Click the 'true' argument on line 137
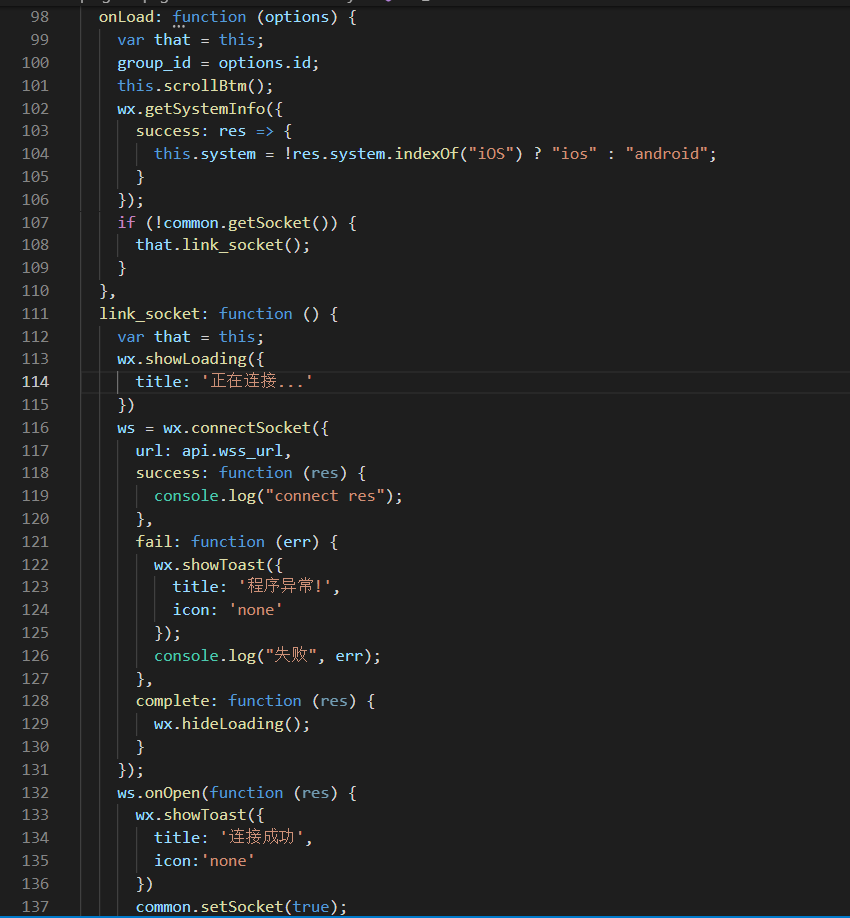The image size is (850, 918). point(311,907)
